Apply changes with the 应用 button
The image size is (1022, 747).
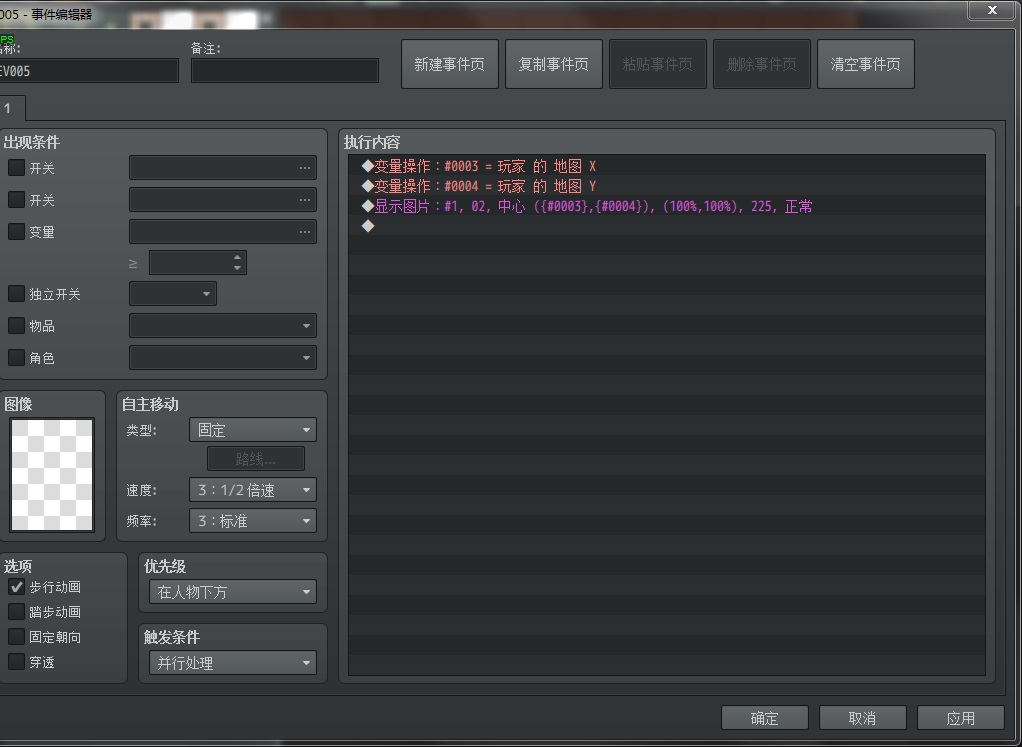(960, 718)
